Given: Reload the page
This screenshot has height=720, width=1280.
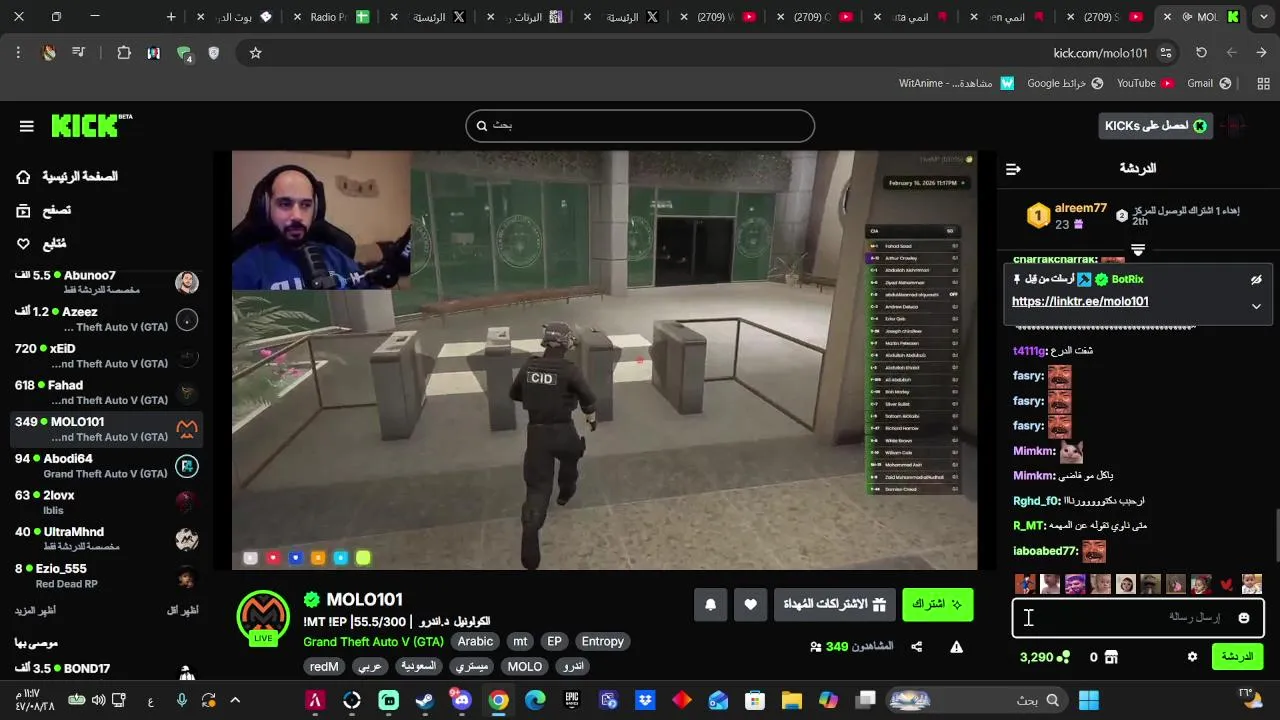Looking at the screenshot, I should (x=1201, y=53).
